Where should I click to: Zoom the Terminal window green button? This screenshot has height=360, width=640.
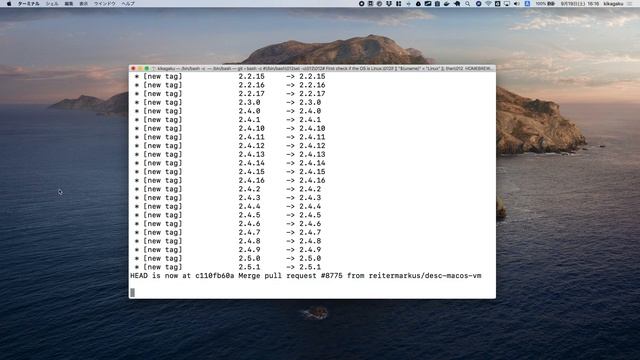point(147,69)
